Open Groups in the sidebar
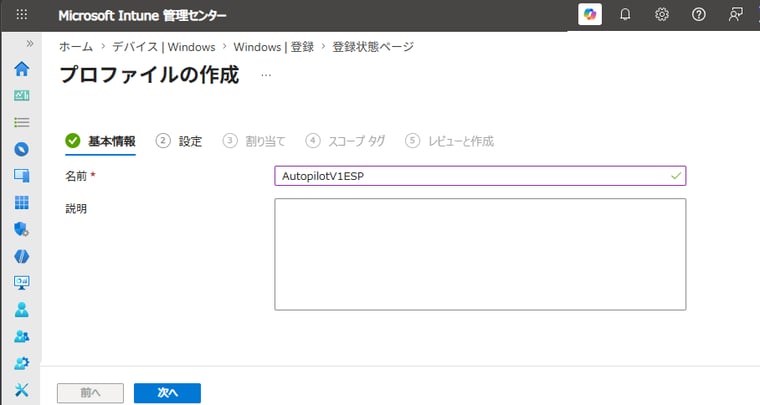 [x=21, y=336]
